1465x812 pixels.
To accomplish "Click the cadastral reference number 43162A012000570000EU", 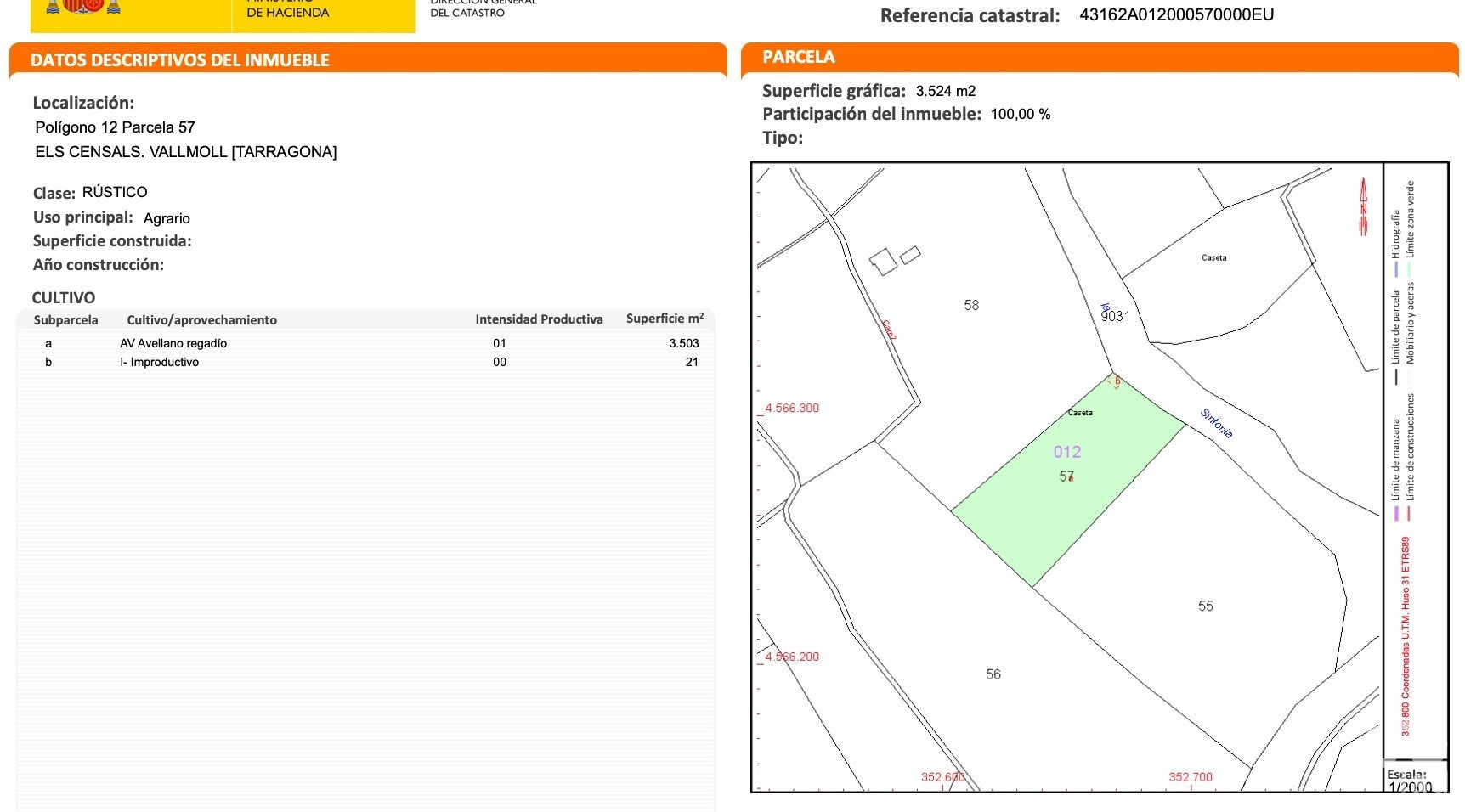I will click(x=1176, y=14).
